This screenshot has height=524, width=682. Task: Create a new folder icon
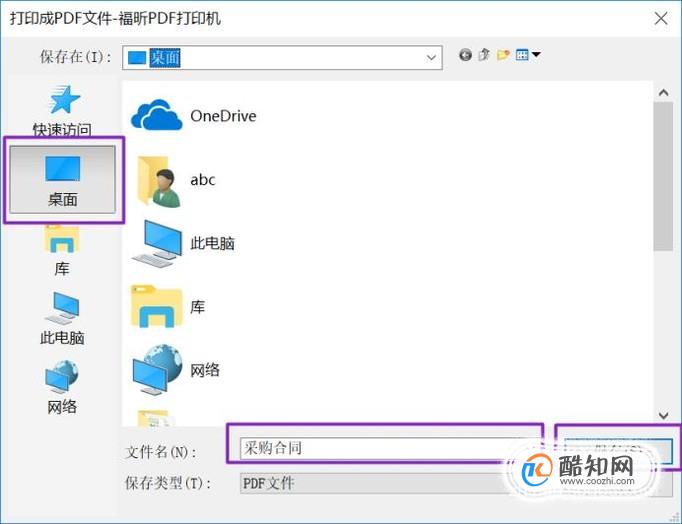pos(503,55)
